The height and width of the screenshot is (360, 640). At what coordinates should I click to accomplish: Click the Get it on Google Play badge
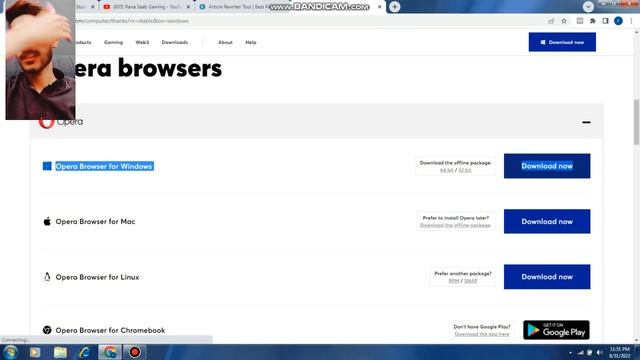pos(556,330)
